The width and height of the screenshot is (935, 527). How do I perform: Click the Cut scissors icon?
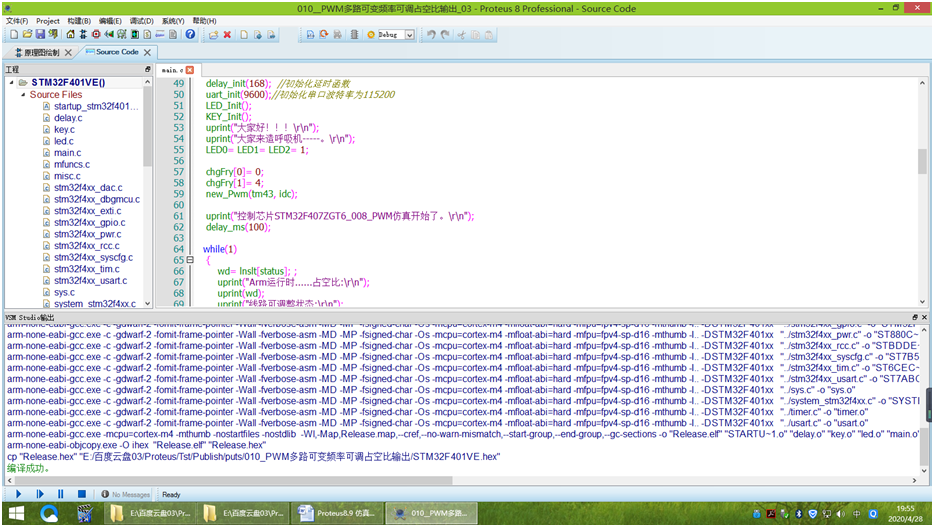coord(461,35)
